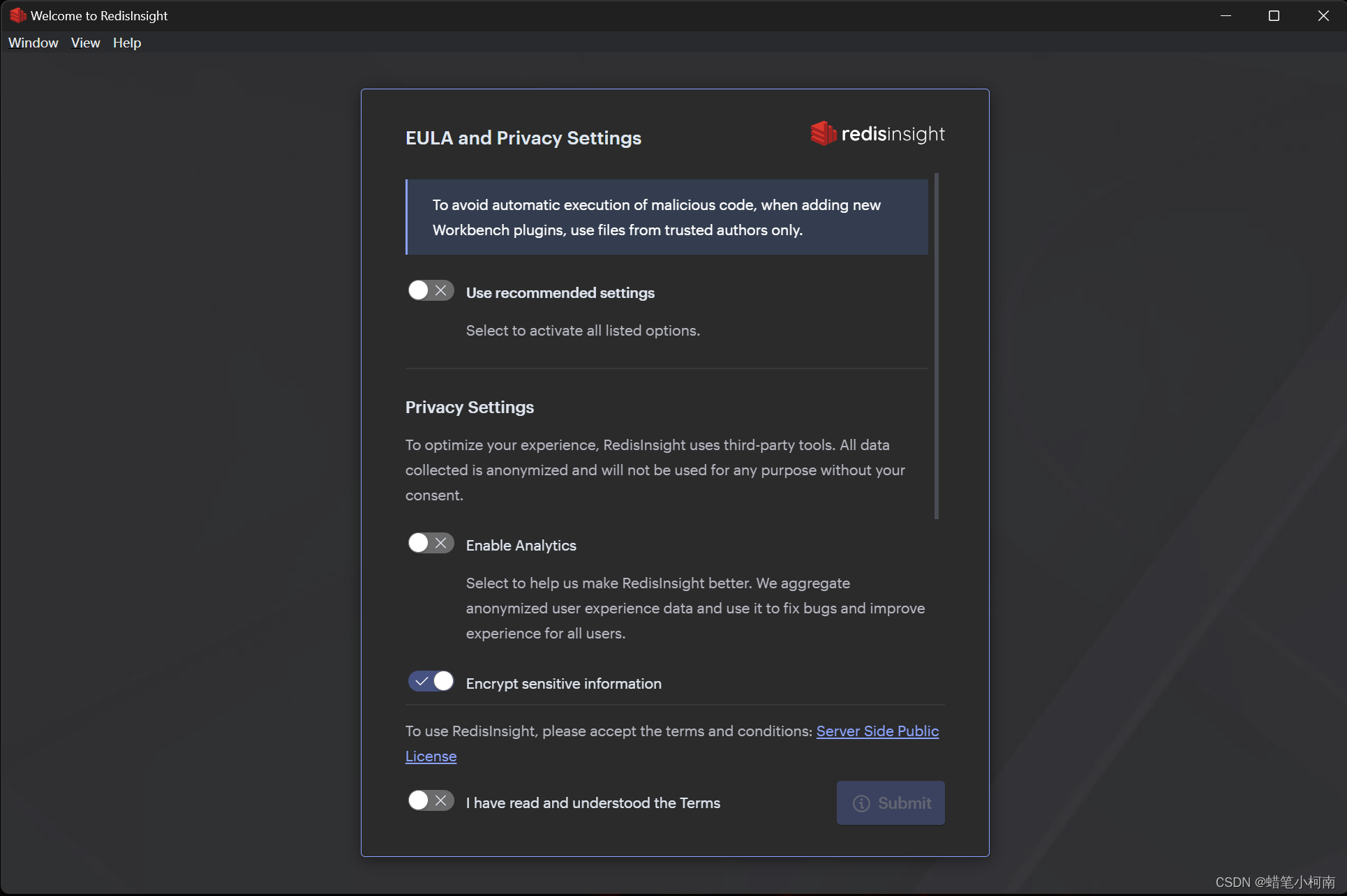Viewport: 1347px width, 896px height.
Task: Click the info icon on Submit button
Action: [861, 803]
